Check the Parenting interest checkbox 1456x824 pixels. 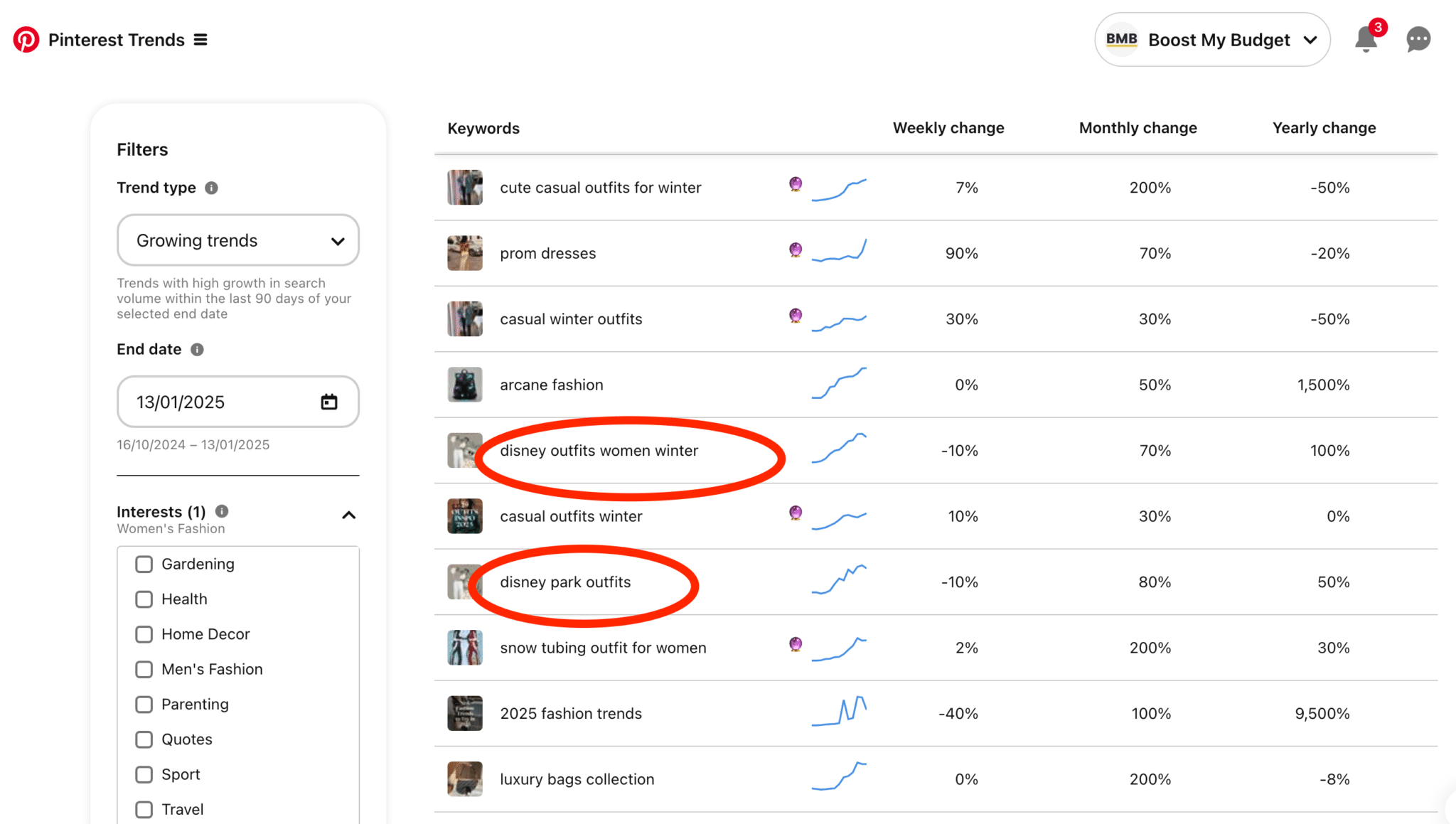pos(144,705)
